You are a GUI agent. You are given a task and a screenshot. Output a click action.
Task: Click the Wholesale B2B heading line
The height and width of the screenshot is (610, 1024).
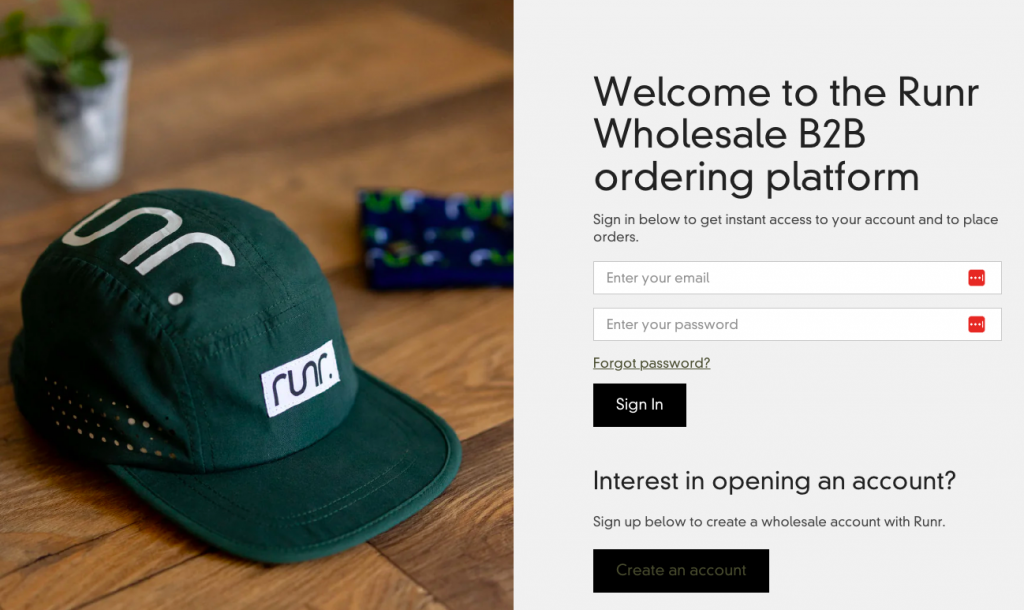(x=729, y=135)
